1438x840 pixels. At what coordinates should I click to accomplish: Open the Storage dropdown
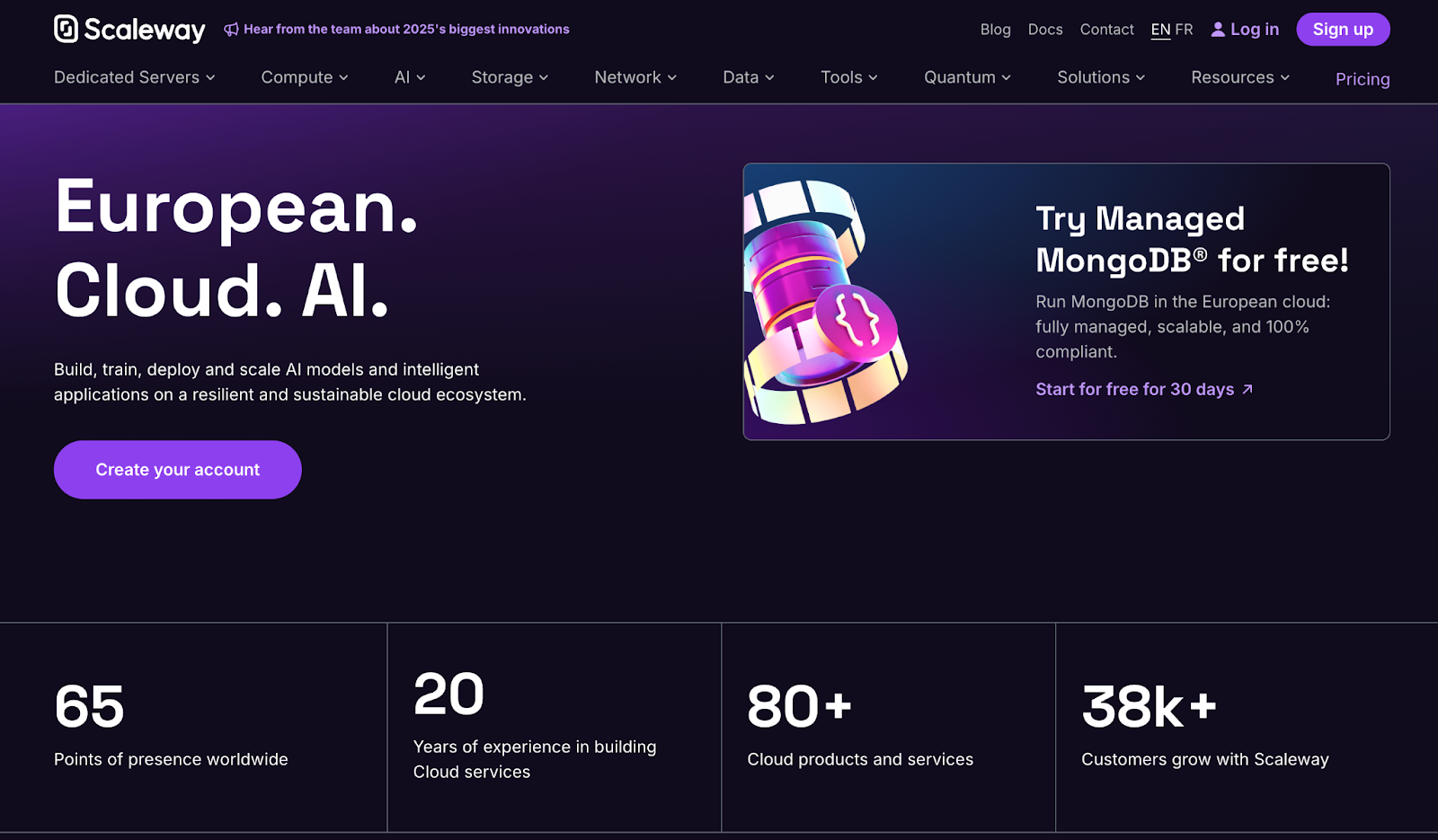(509, 77)
